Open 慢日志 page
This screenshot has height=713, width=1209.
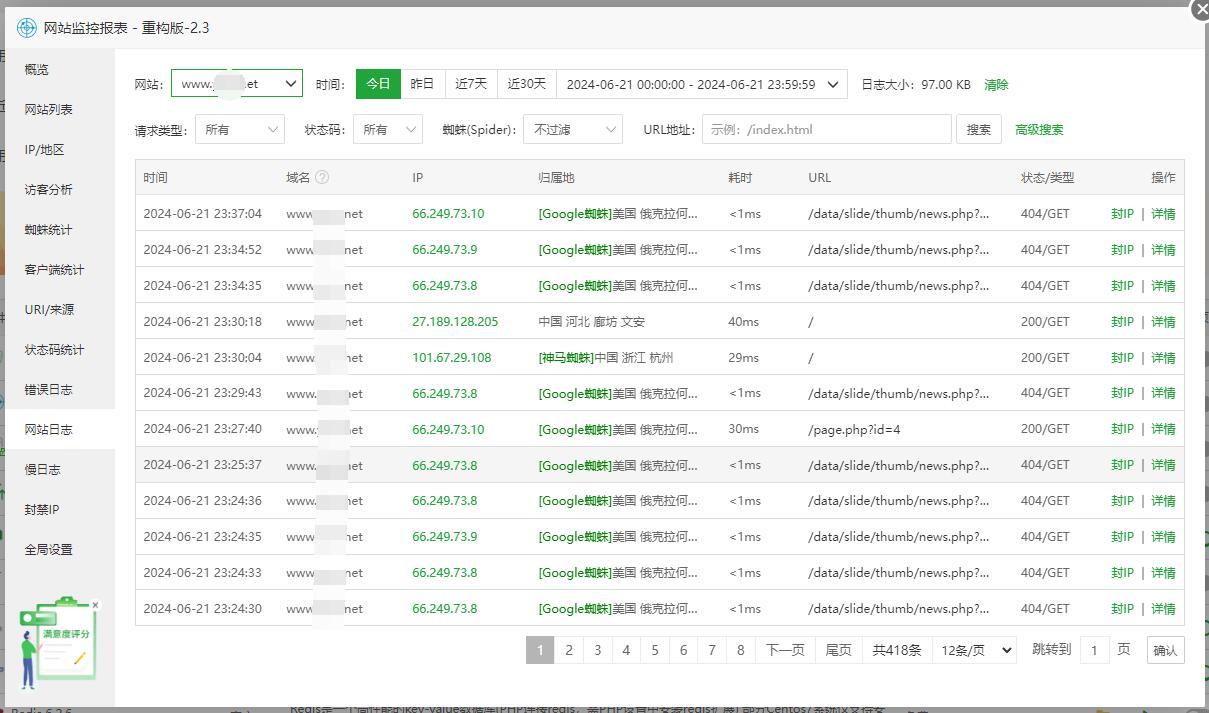click(59, 470)
